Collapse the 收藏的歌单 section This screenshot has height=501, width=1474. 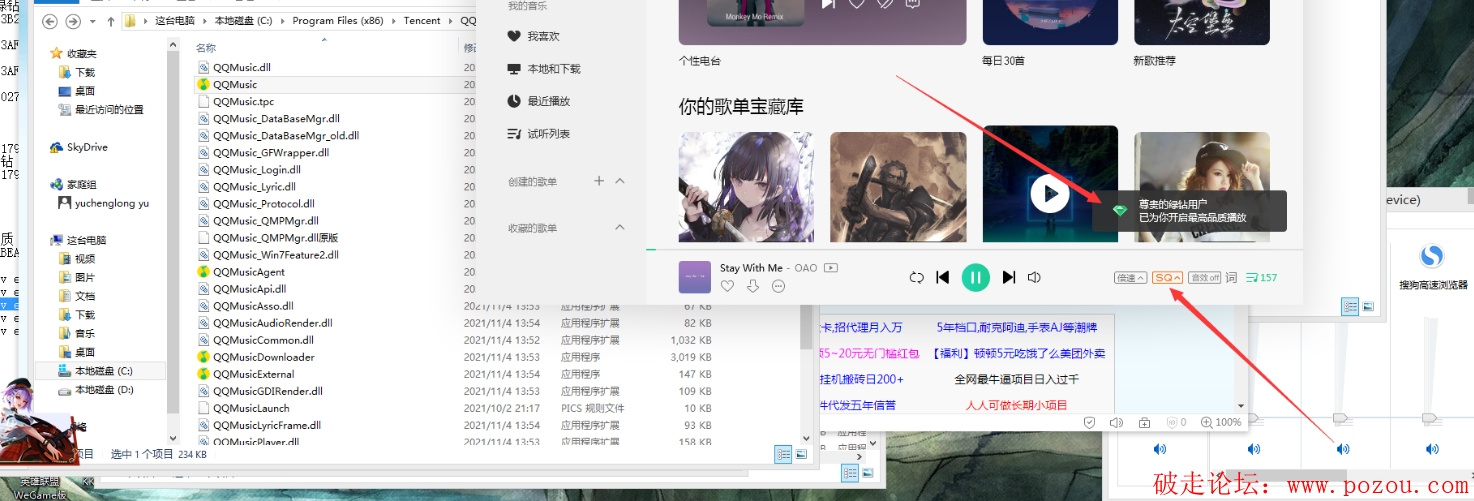click(619, 228)
